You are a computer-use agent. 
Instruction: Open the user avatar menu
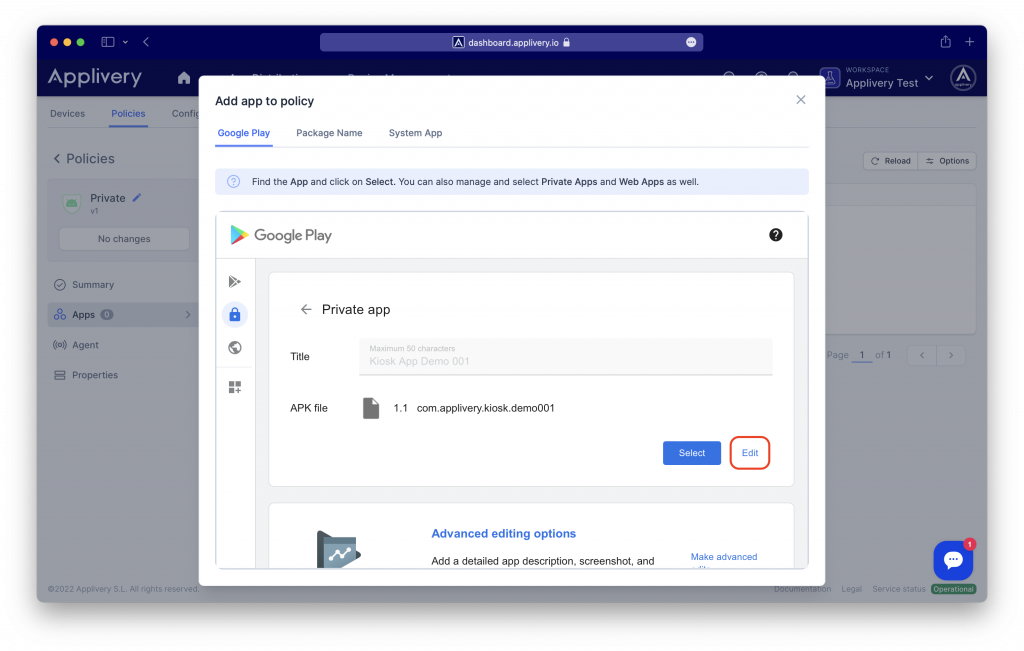[963, 78]
